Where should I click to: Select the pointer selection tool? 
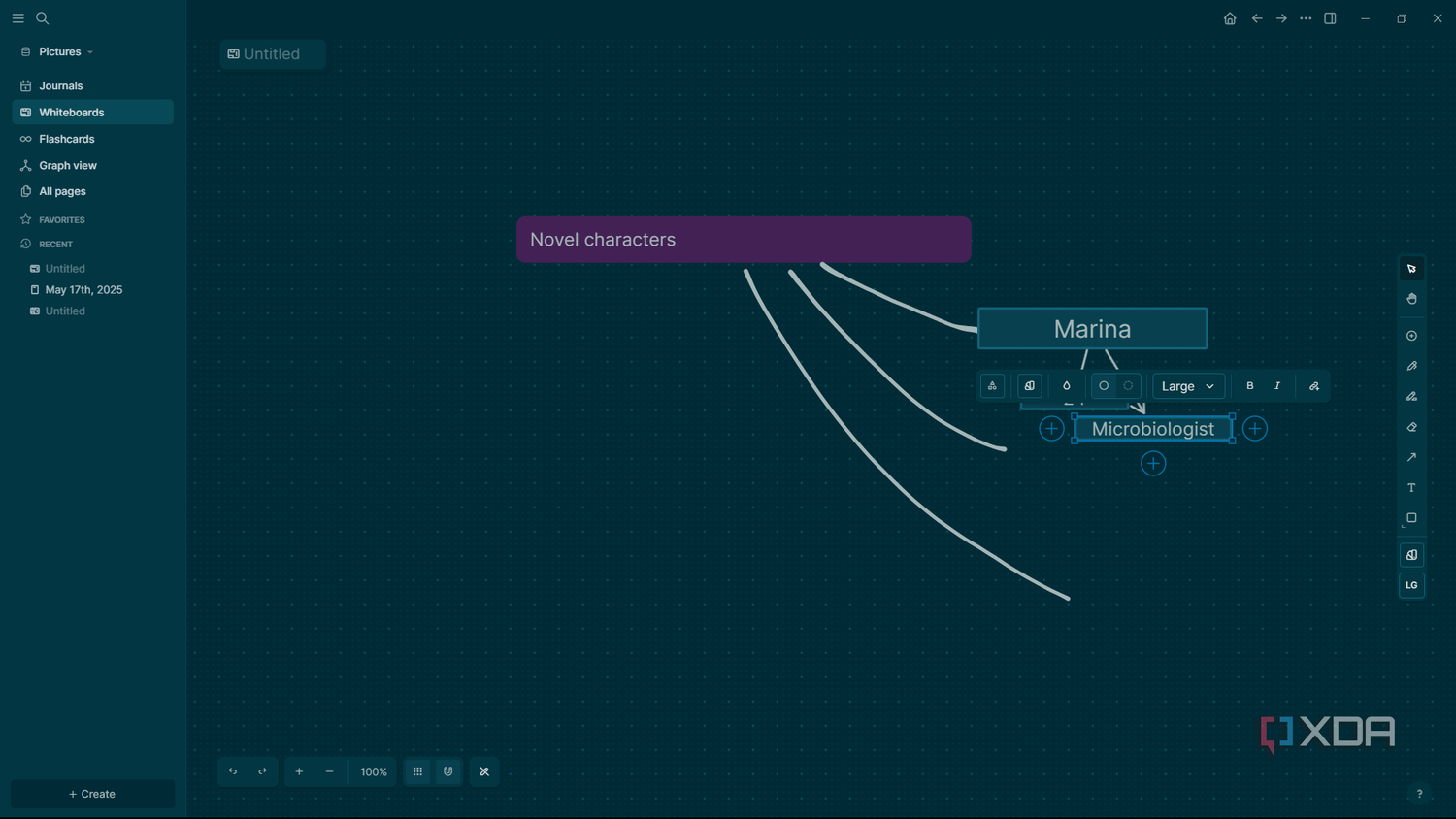[x=1411, y=269]
